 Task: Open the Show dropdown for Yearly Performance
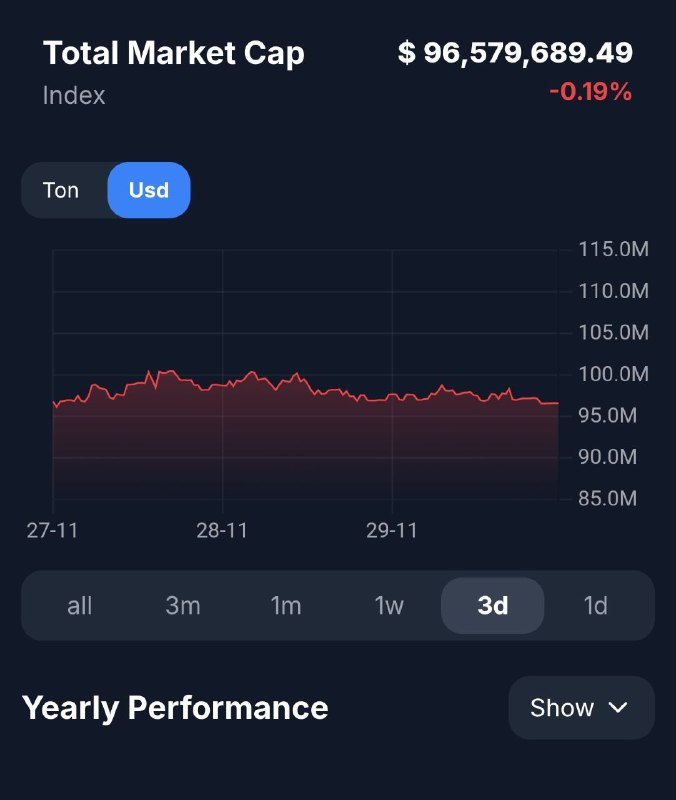(x=581, y=708)
